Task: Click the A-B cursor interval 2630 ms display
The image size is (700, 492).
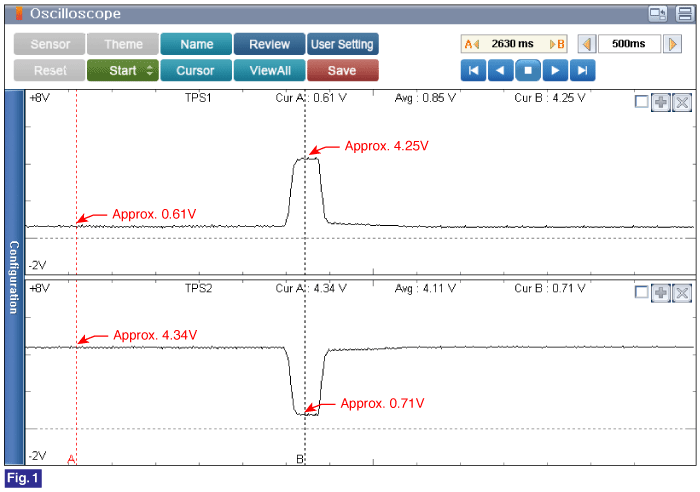Action: click(514, 44)
